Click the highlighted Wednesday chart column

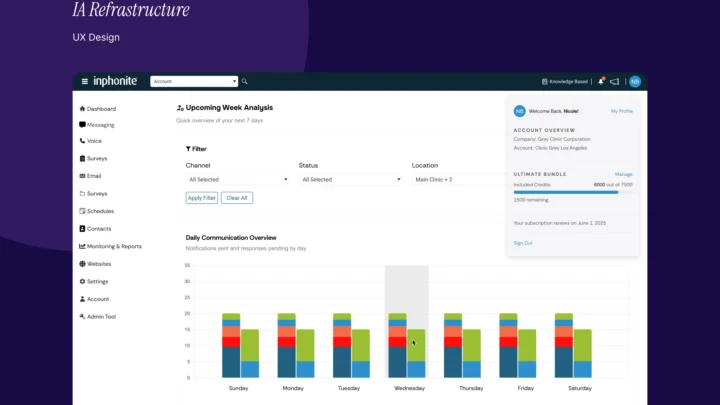tap(407, 321)
